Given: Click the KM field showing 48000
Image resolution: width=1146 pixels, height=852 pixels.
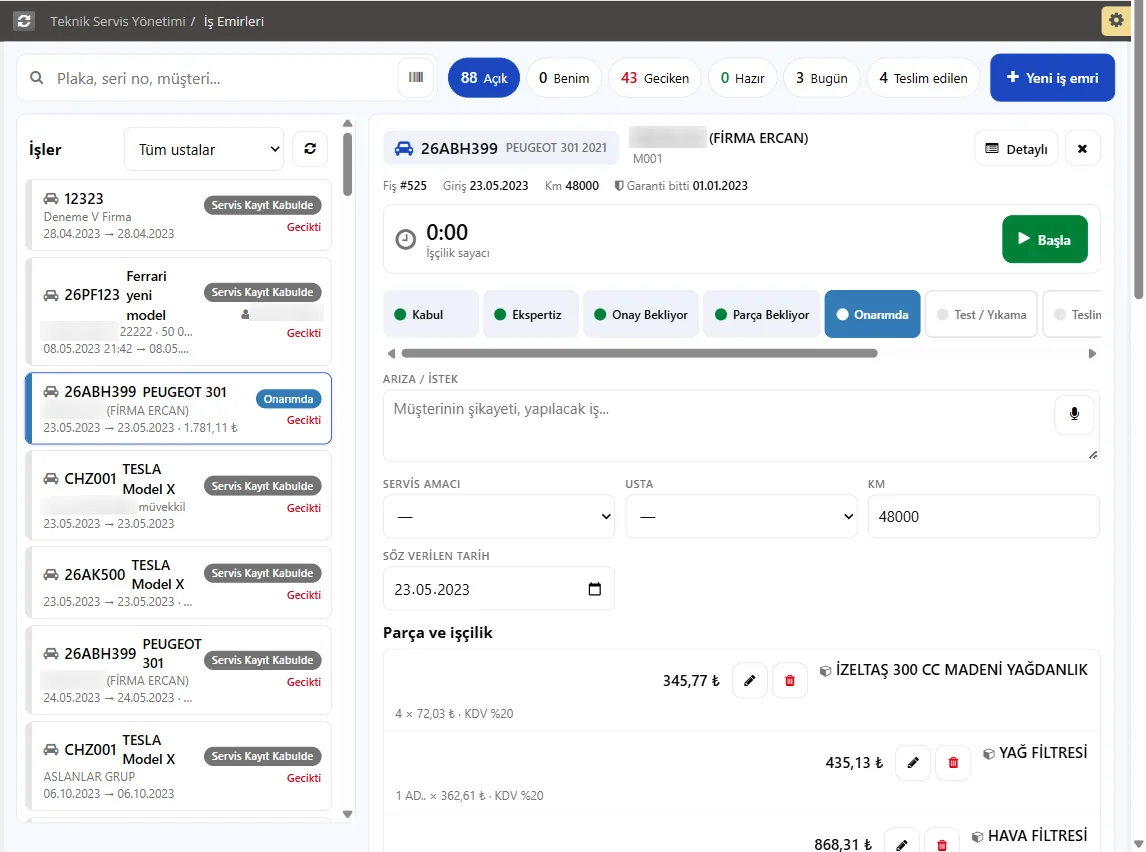Looking at the screenshot, I should pyautogui.click(x=983, y=517).
